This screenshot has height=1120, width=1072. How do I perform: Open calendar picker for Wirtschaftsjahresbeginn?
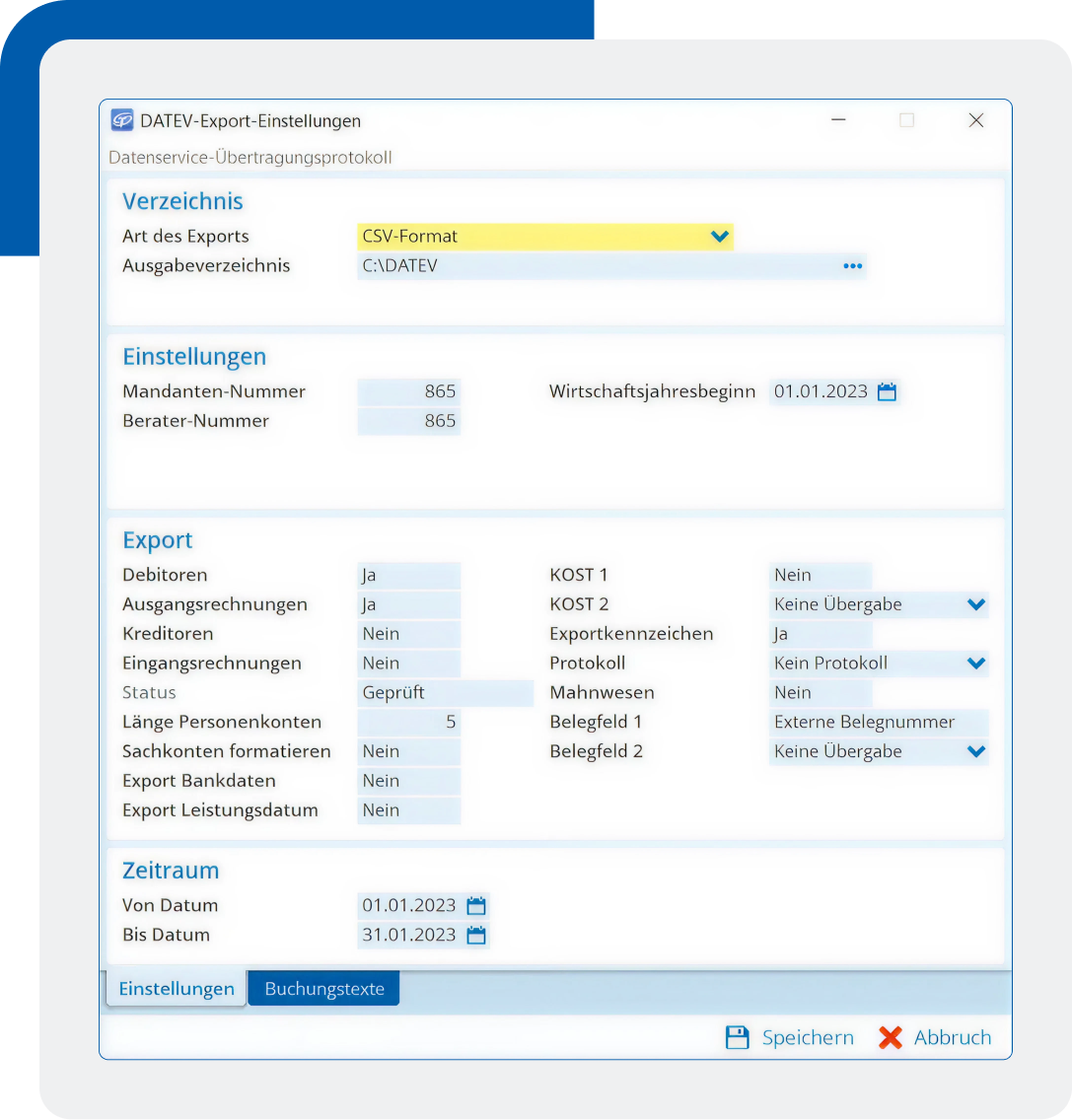(887, 392)
